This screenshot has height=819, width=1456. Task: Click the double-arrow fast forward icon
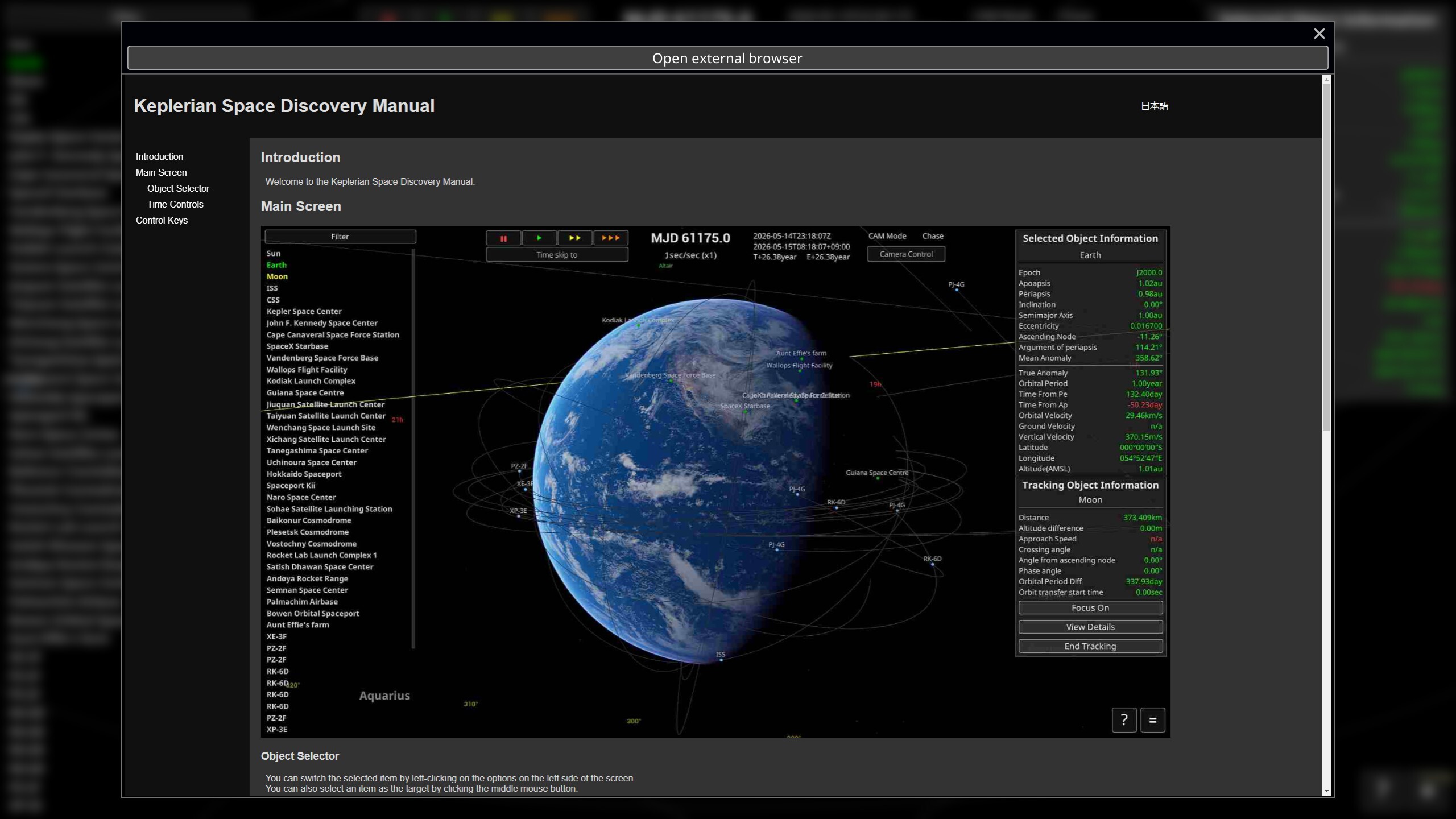coord(575,238)
